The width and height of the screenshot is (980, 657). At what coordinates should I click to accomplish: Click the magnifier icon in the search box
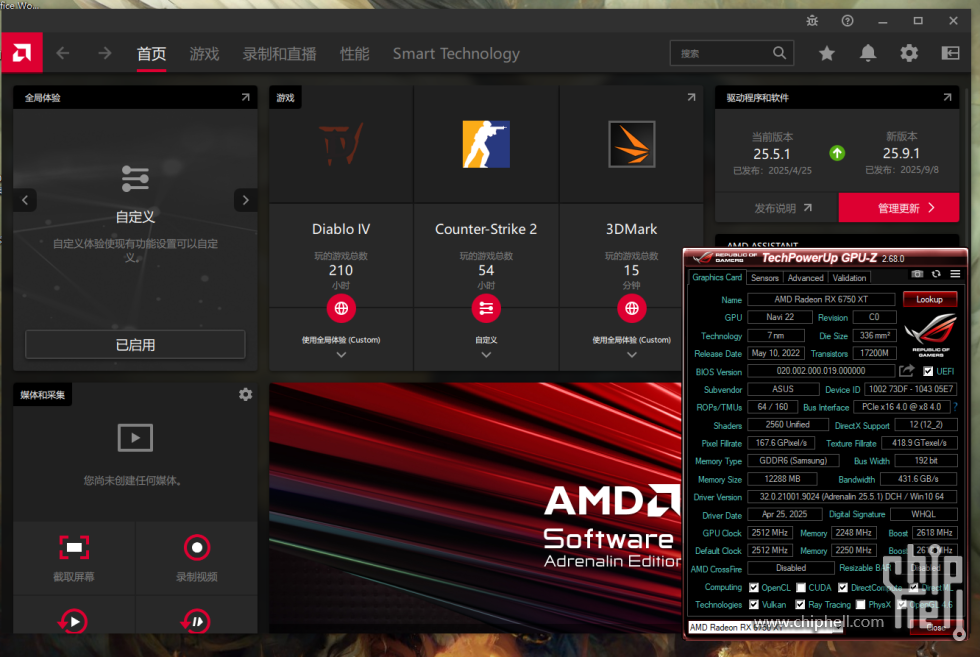(779, 53)
